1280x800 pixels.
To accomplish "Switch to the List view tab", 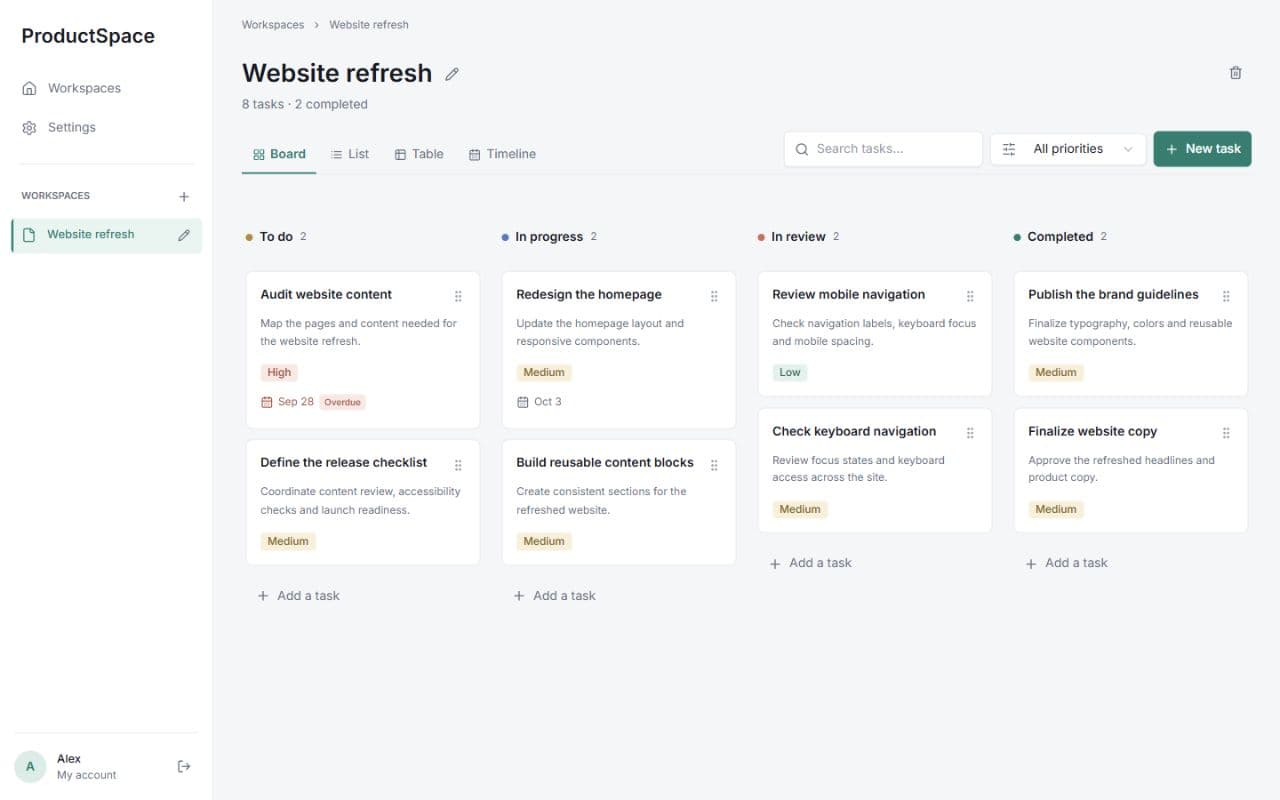I will pyautogui.click(x=350, y=154).
